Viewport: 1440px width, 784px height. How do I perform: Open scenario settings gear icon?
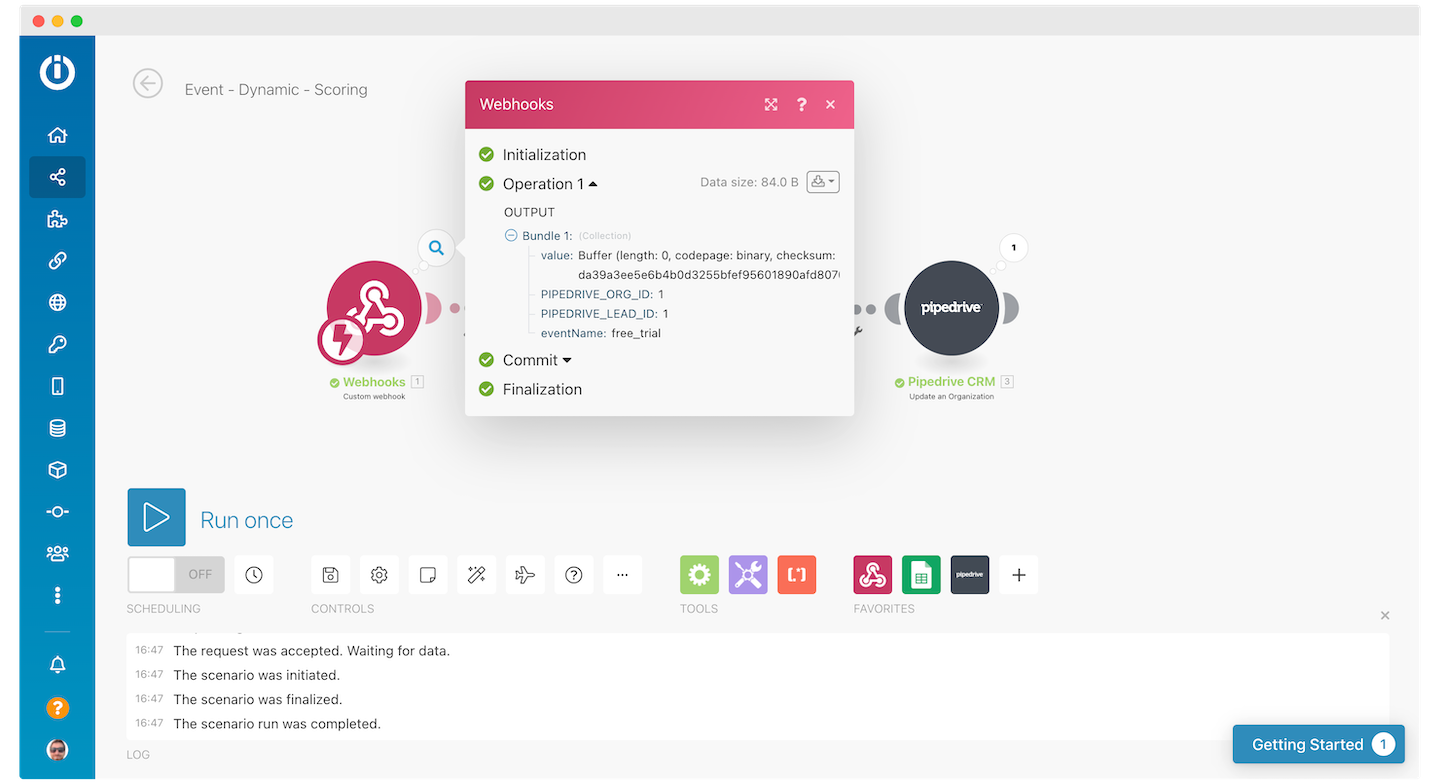pyautogui.click(x=379, y=575)
